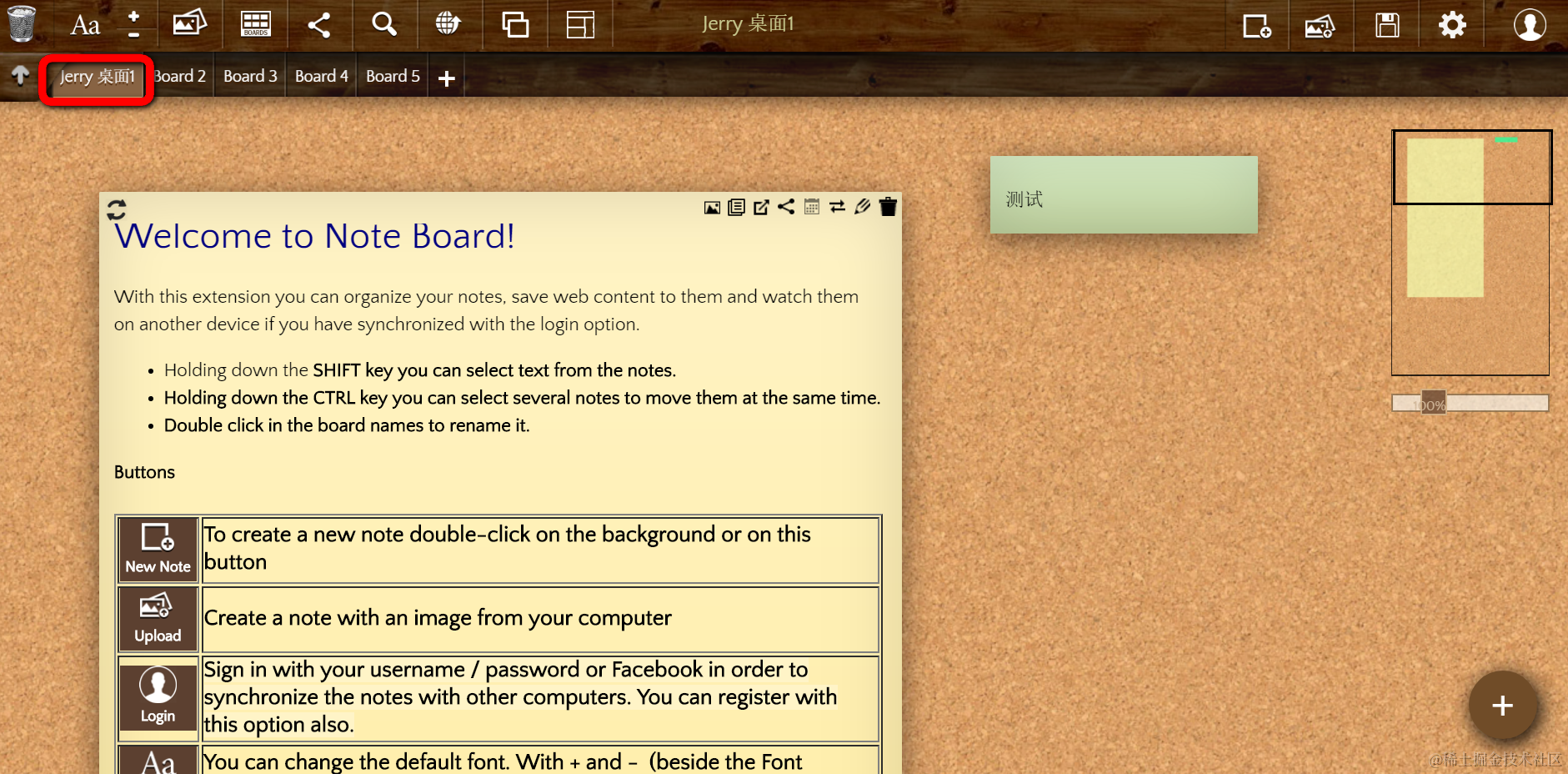The width and height of the screenshot is (1568, 774).
Task: Click the 'Double click in the board names' bullet
Action: pos(347,425)
